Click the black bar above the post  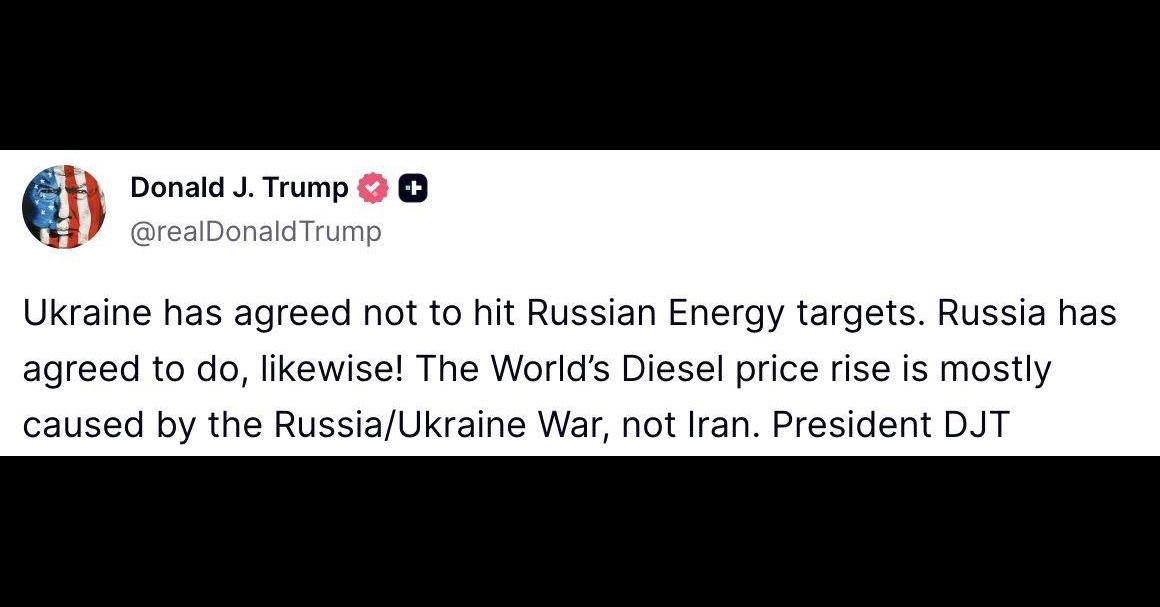[580, 75]
